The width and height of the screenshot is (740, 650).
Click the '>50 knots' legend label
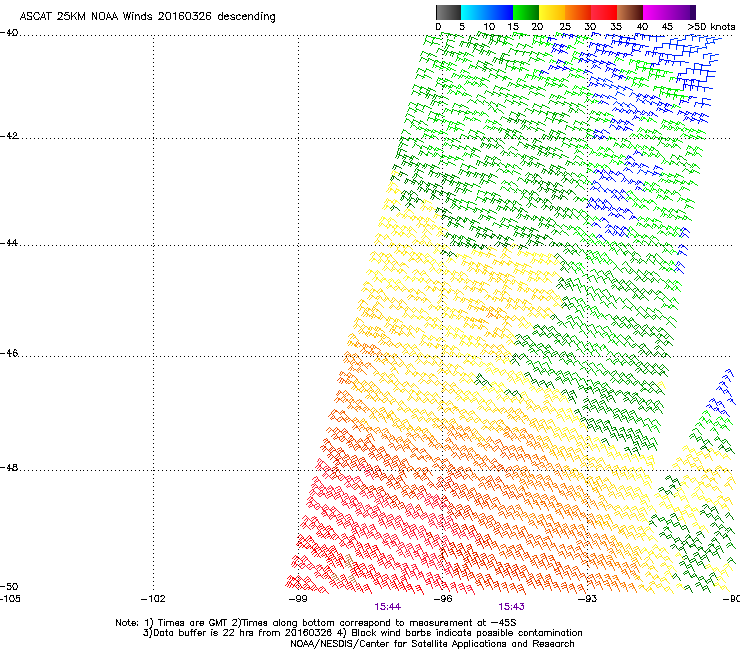click(711, 27)
